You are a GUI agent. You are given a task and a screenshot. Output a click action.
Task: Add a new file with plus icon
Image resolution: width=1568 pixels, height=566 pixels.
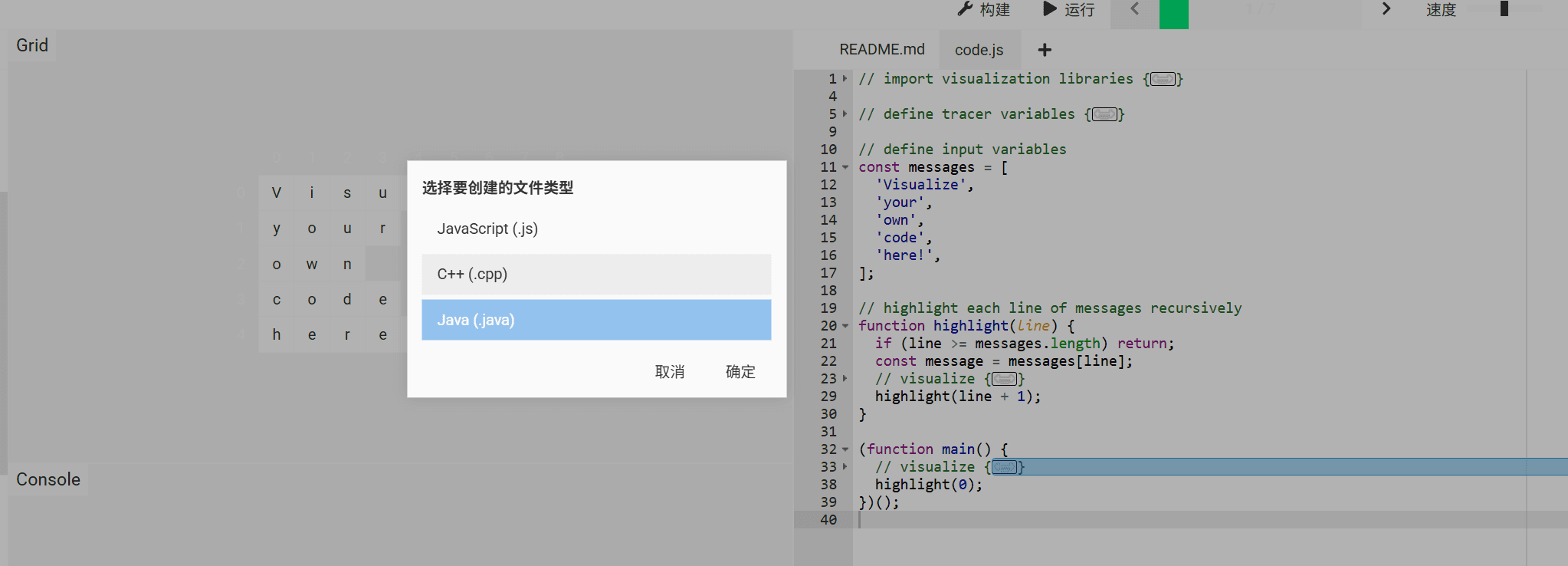1045,50
